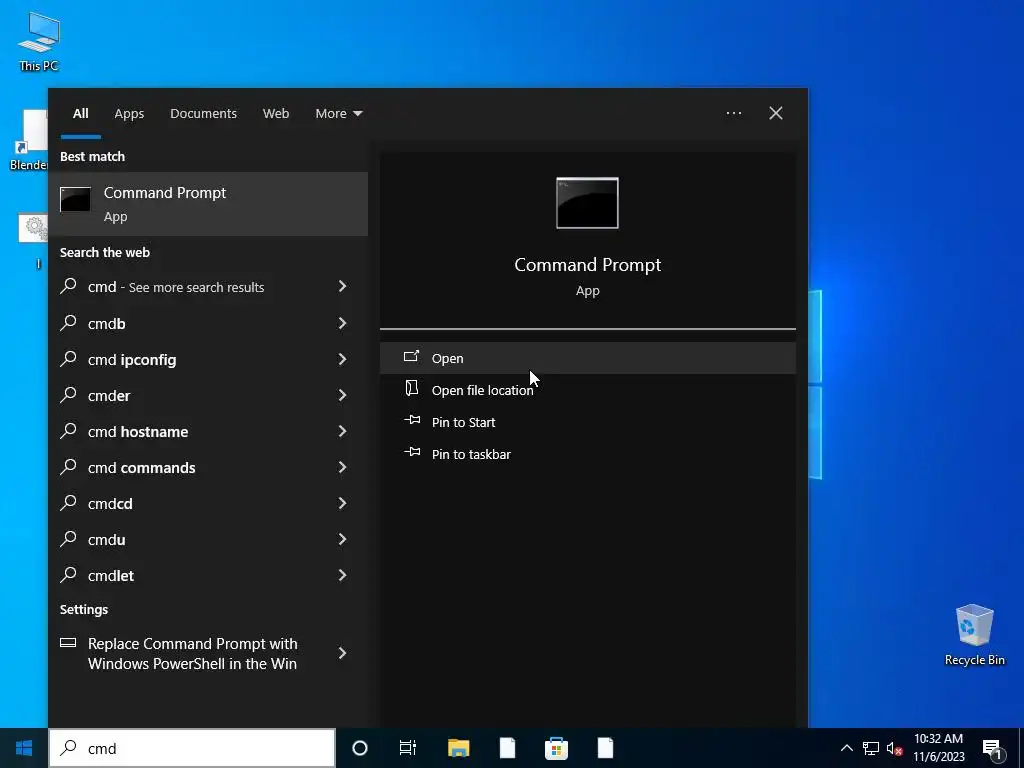The image size is (1024, 768).
Task: Expand the arrow next to 'cmd hostname'
Action: [x=342, y=430]
